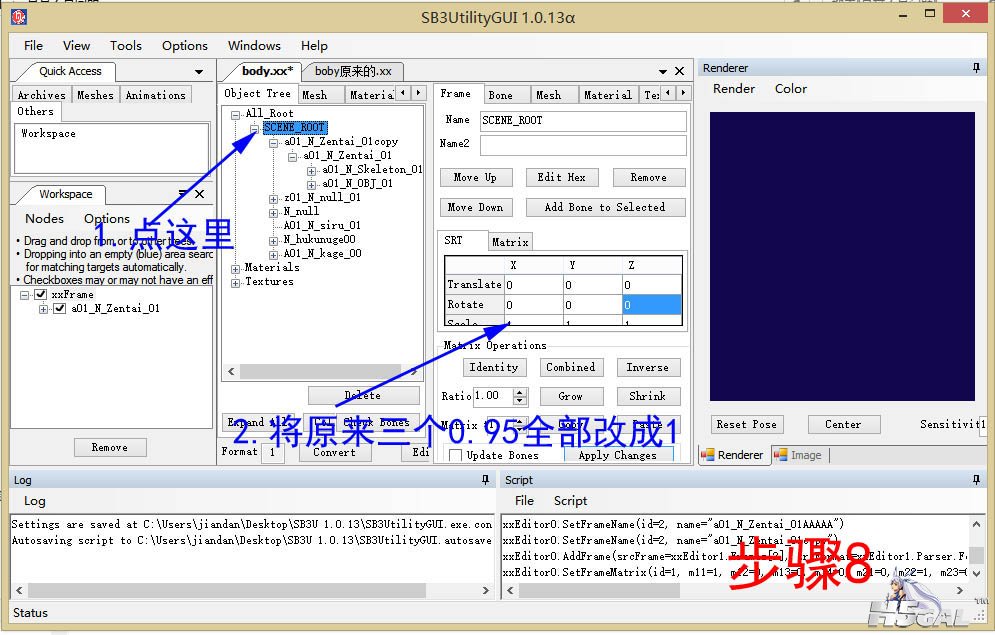This screenshot has width=995, height=635.
Task: Select the Translate X cell
Action: point(533,285)
